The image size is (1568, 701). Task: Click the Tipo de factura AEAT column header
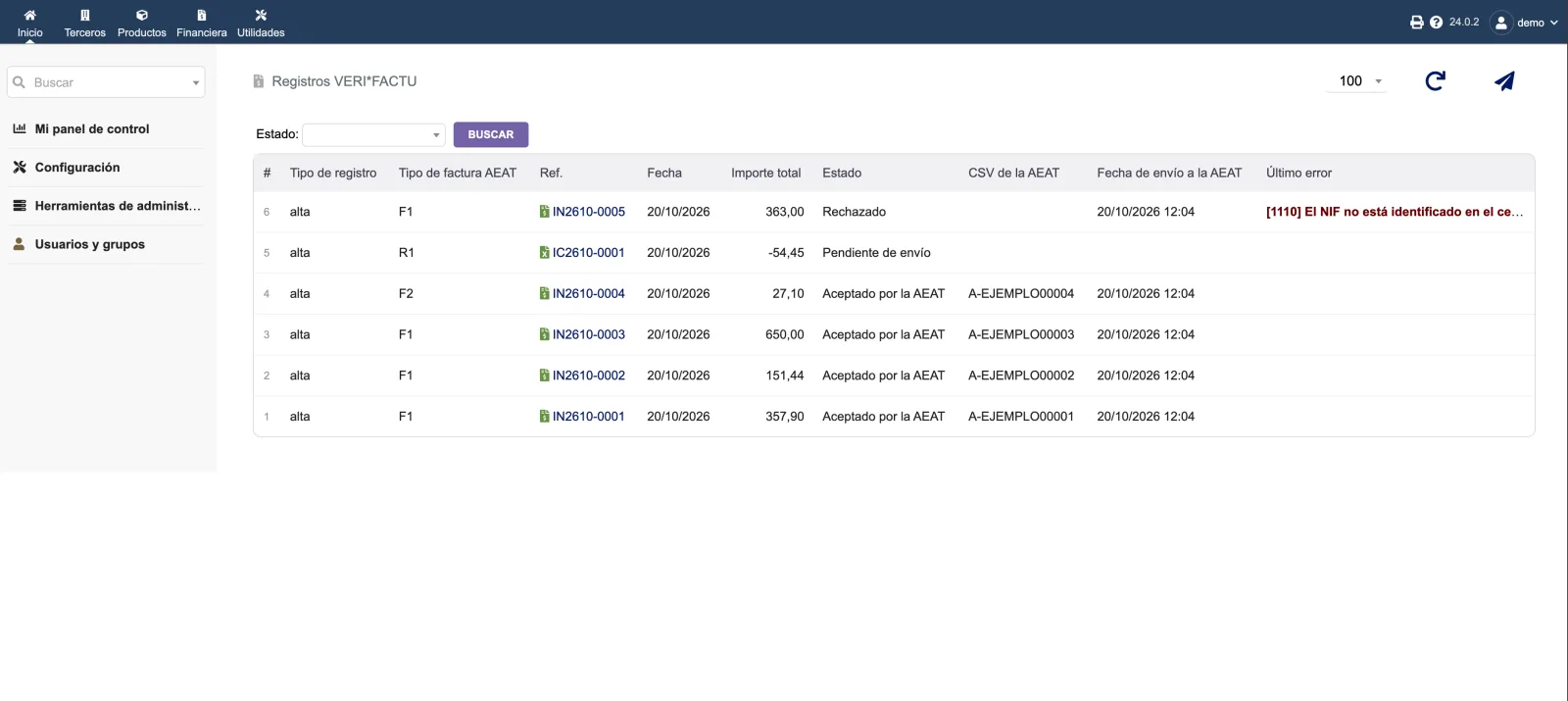pyautogui.click(x=458, y=174)
